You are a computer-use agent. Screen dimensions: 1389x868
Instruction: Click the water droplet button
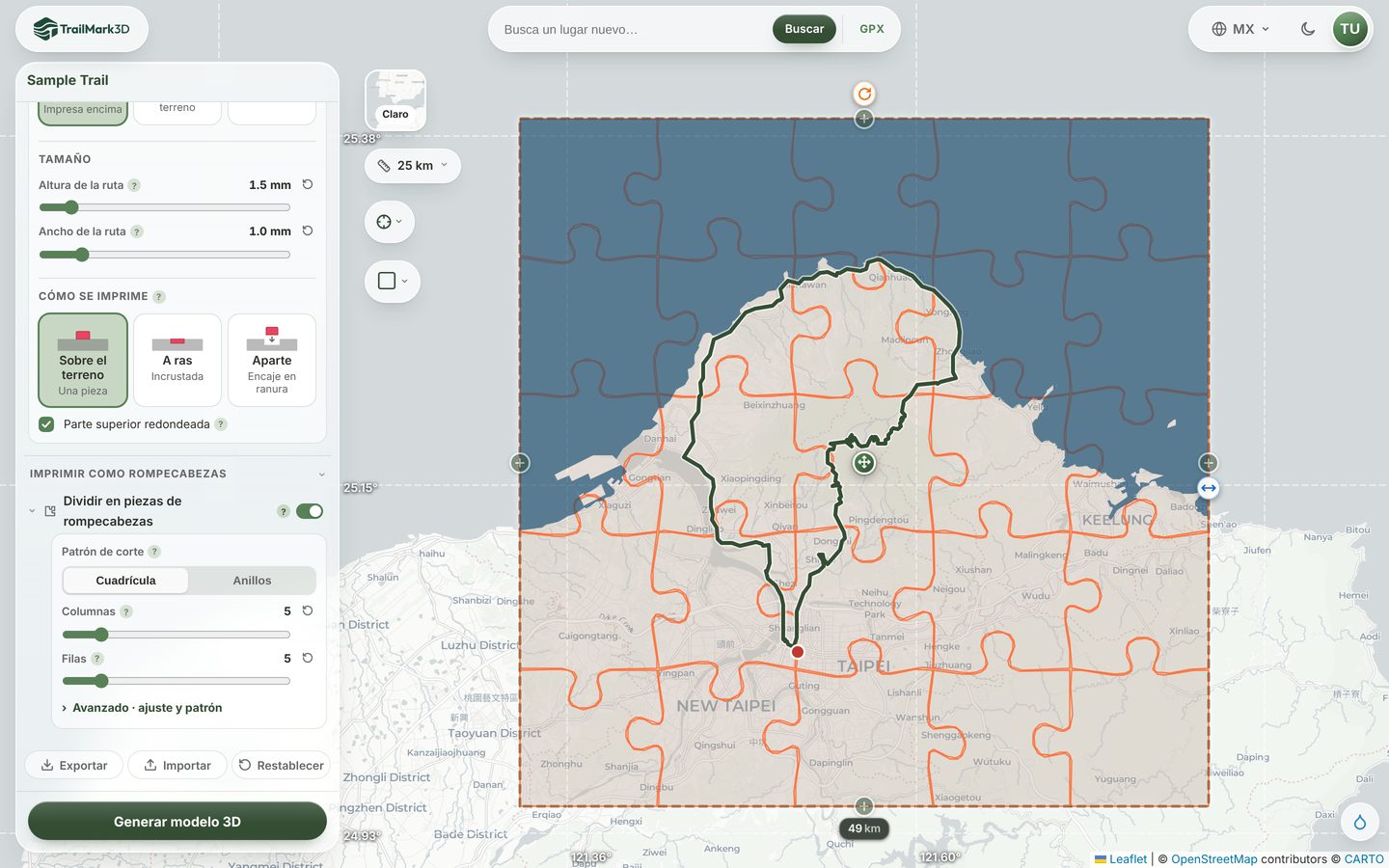pos(1360,822)
